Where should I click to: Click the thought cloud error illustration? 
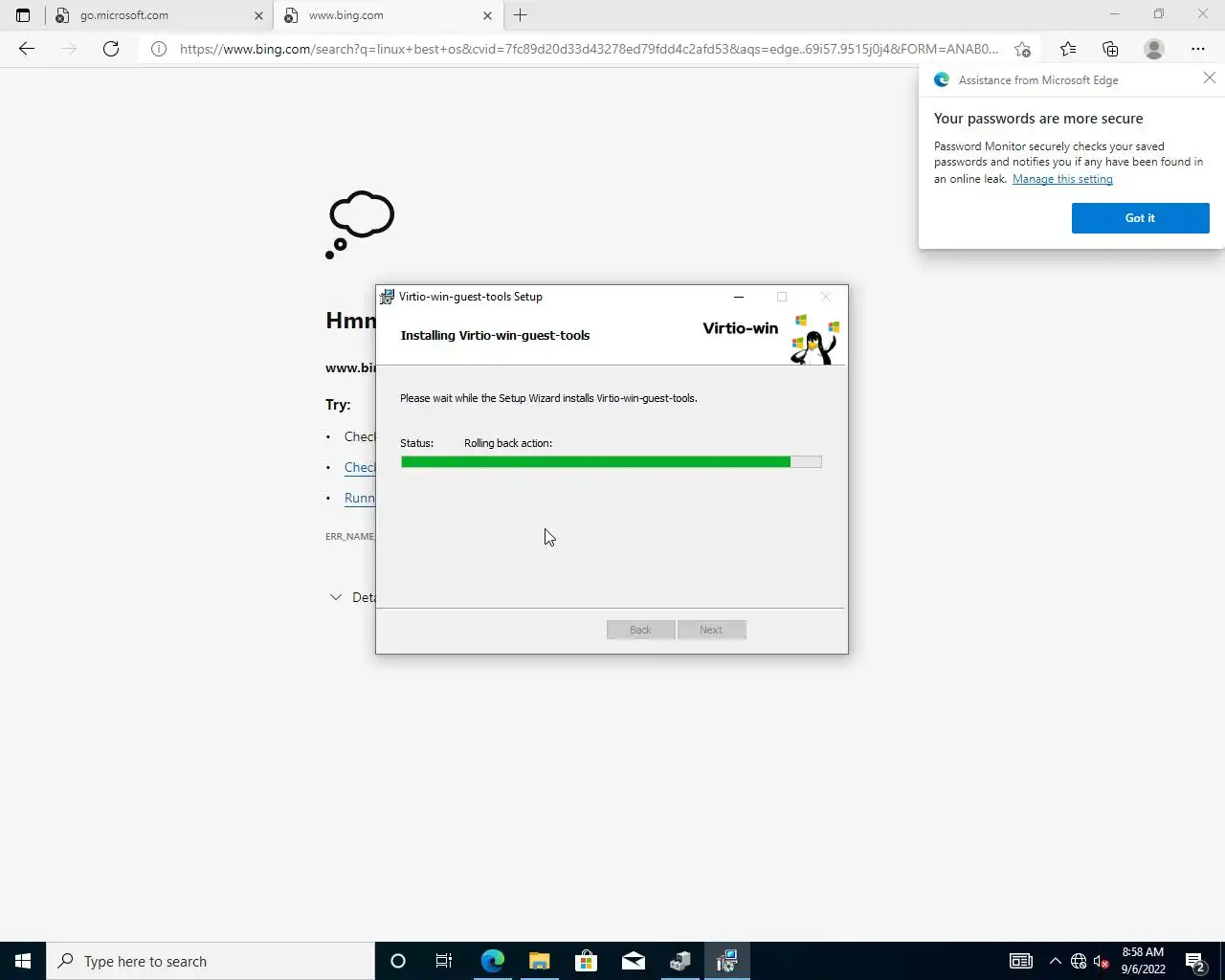point(360,225)
